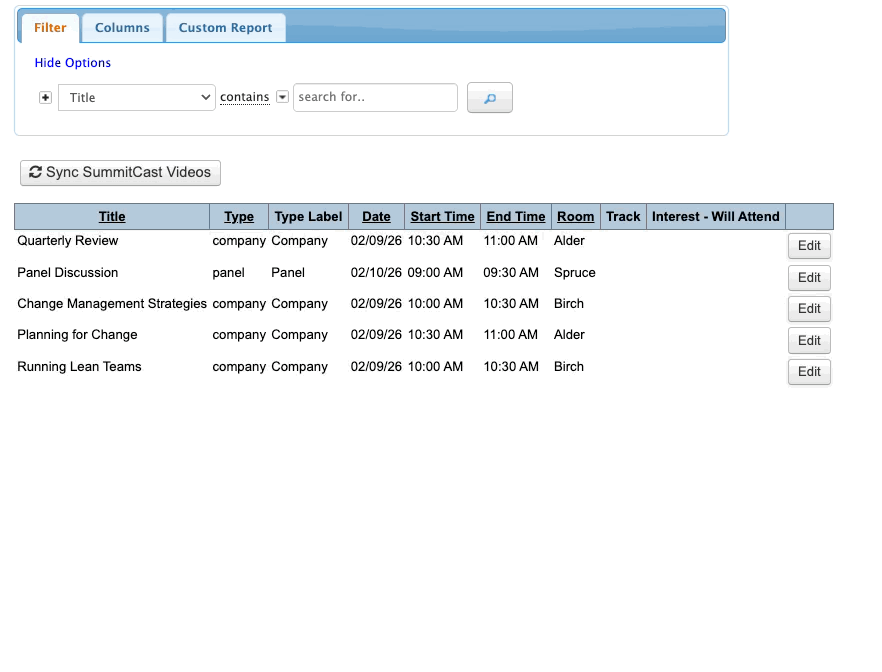
Task: Click the plus icon to add filter
Action: coord(45,98)
